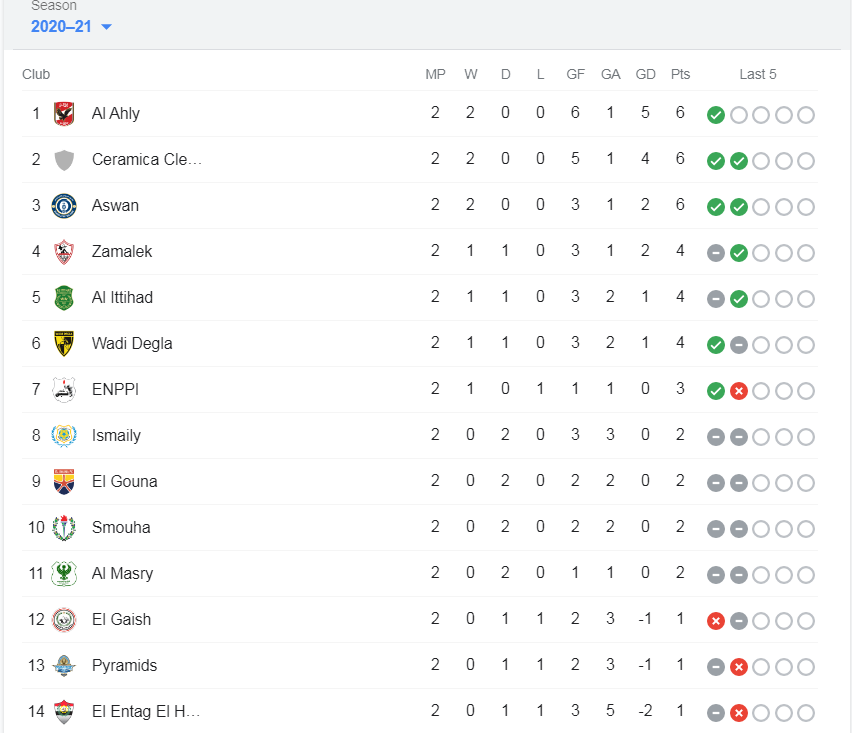Image resolution: width=852 pixels, height=733 pixels.
Task: Click ENPPI's red loss indicator
Action: pos(738,391)
